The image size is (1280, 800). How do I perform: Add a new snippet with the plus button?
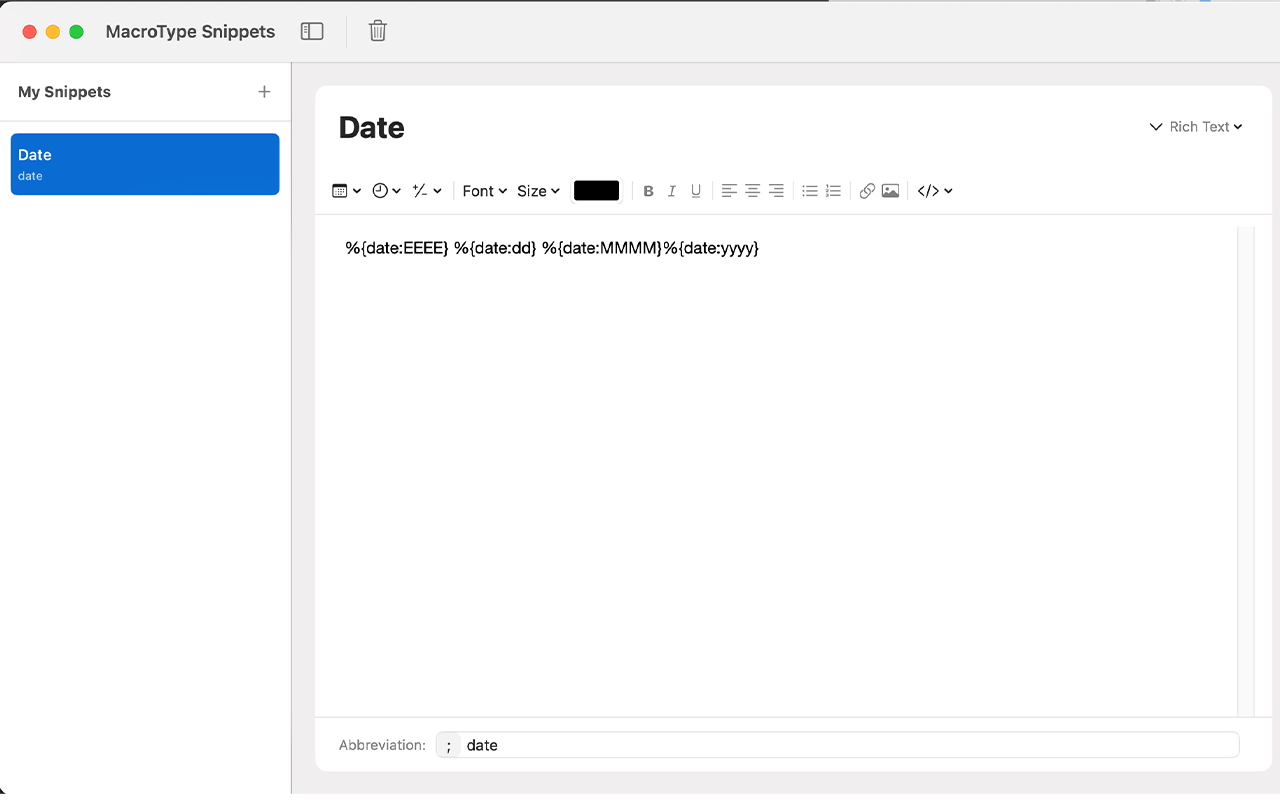[x=263, y=91]
